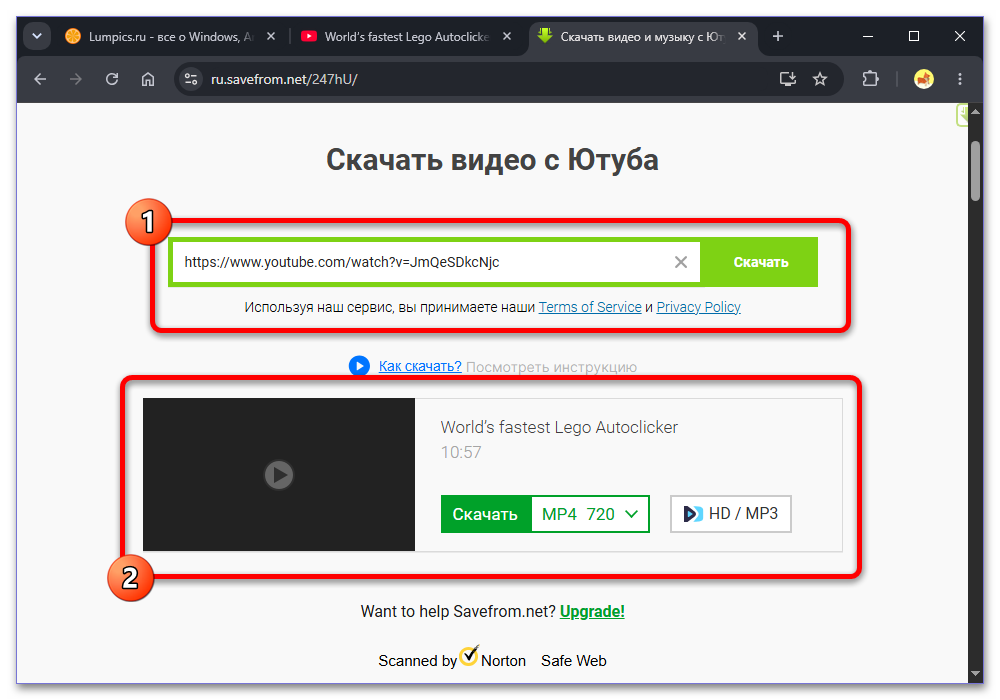Screen dimensions: 1000x700
Task: Play the video preview thumbnail
Action: [279, 474]
